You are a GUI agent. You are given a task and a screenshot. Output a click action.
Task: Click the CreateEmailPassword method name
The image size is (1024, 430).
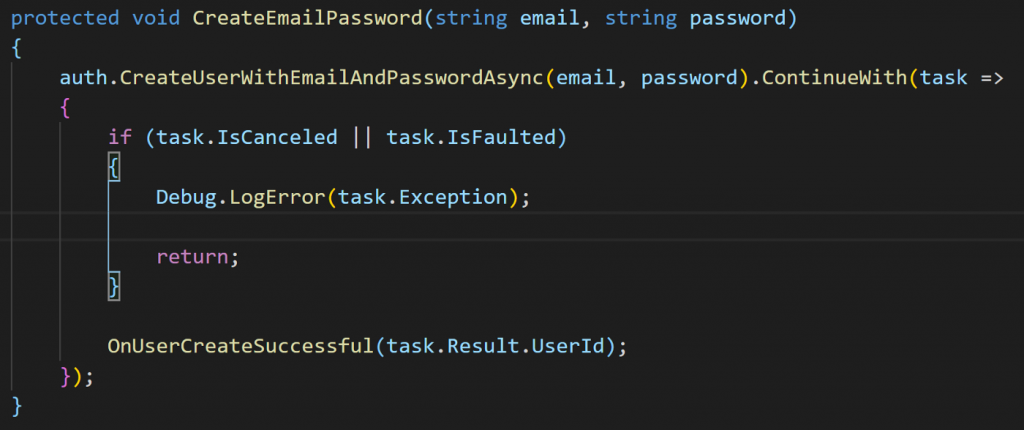coord(307,18)
